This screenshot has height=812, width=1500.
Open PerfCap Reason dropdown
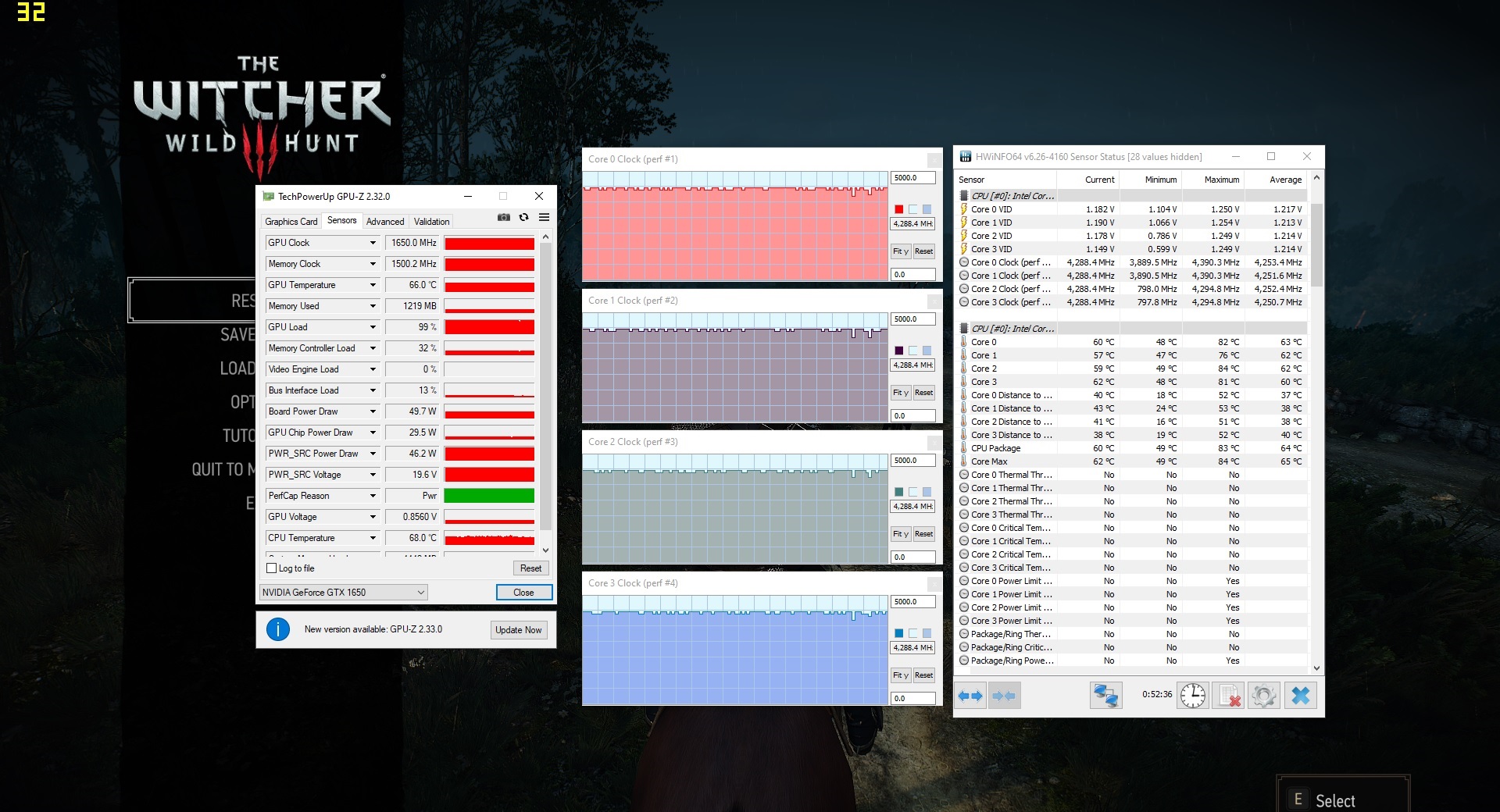[x=373, y=496]
